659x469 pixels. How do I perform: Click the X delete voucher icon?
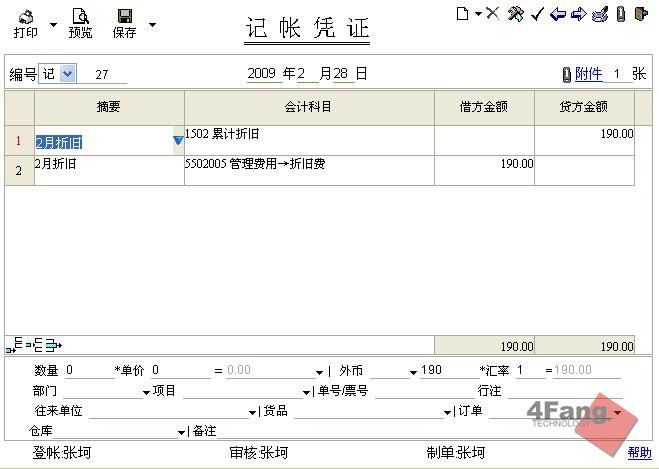(x=492, y=13)
